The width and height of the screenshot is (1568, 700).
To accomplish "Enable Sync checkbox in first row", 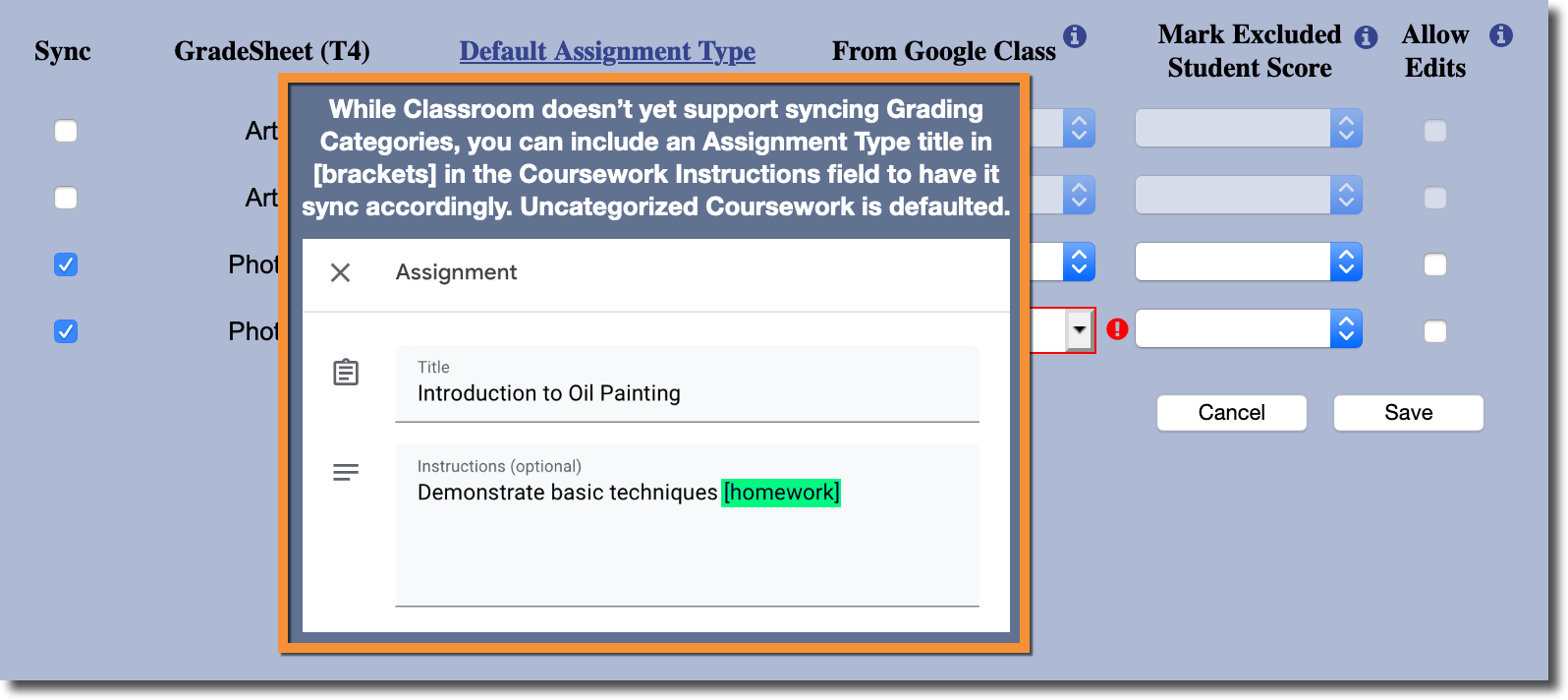I will 66,131.
